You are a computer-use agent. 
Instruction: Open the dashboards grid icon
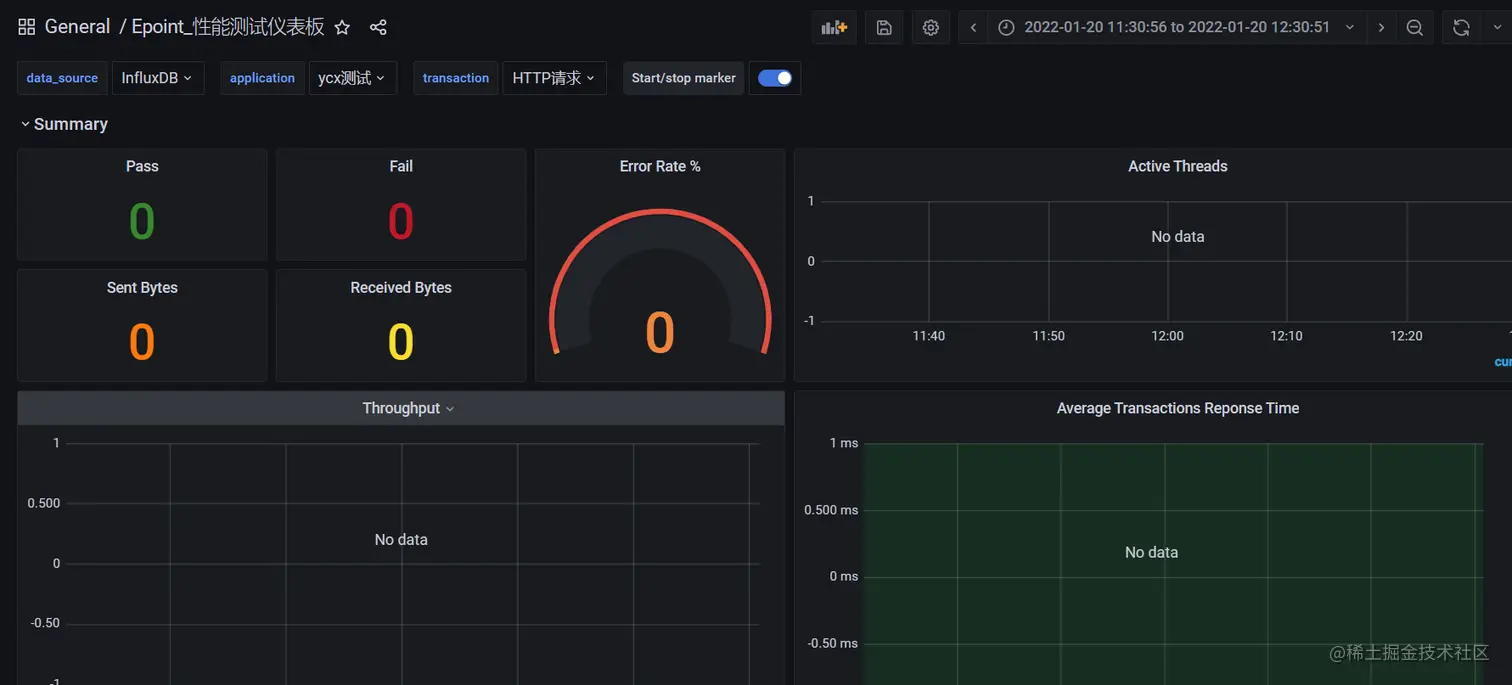pos(27,27)
